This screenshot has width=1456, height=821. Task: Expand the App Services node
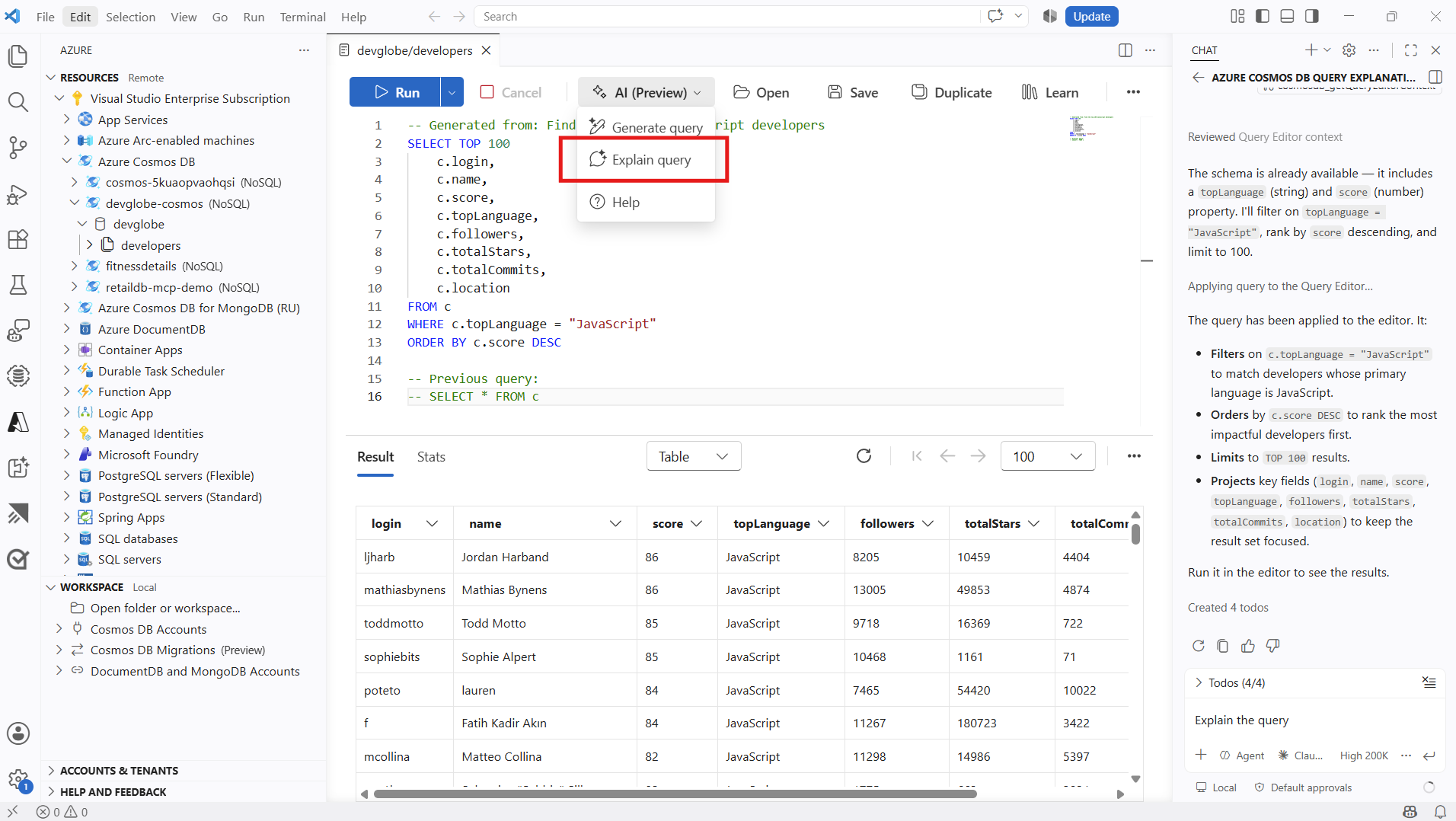[x=66, y=120]
